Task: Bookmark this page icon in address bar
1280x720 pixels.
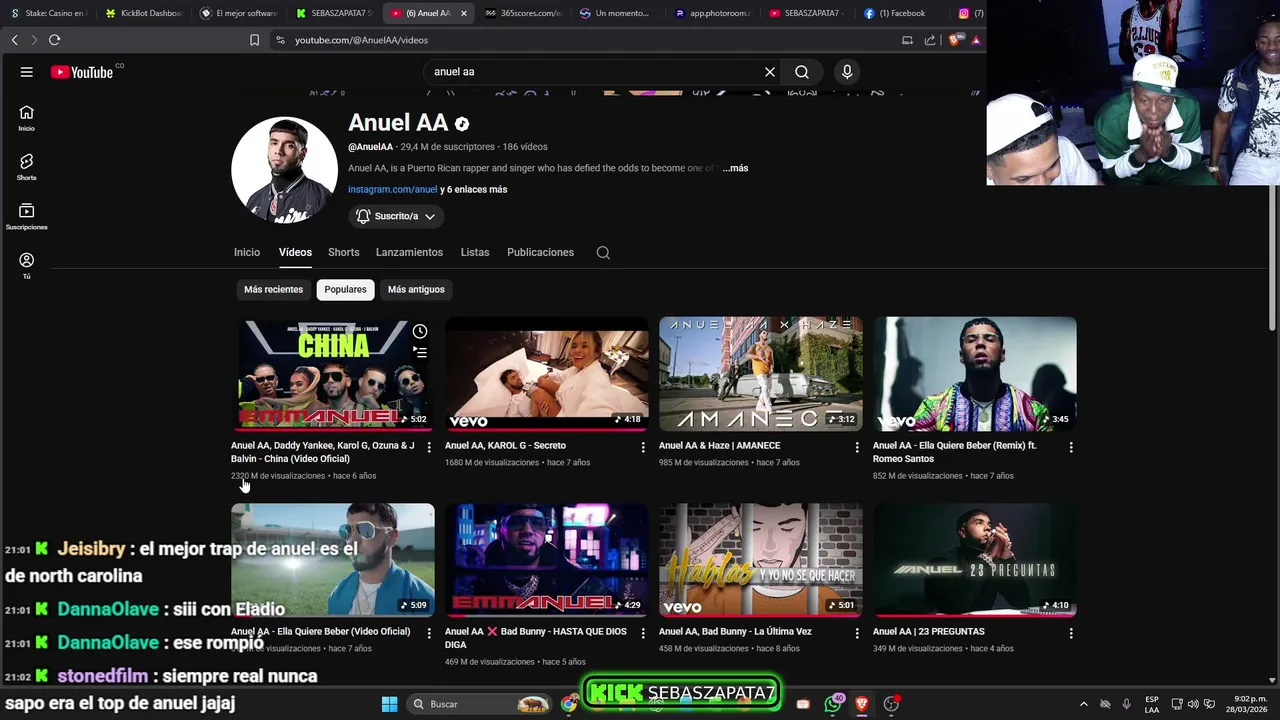Action: click(254, 40)
